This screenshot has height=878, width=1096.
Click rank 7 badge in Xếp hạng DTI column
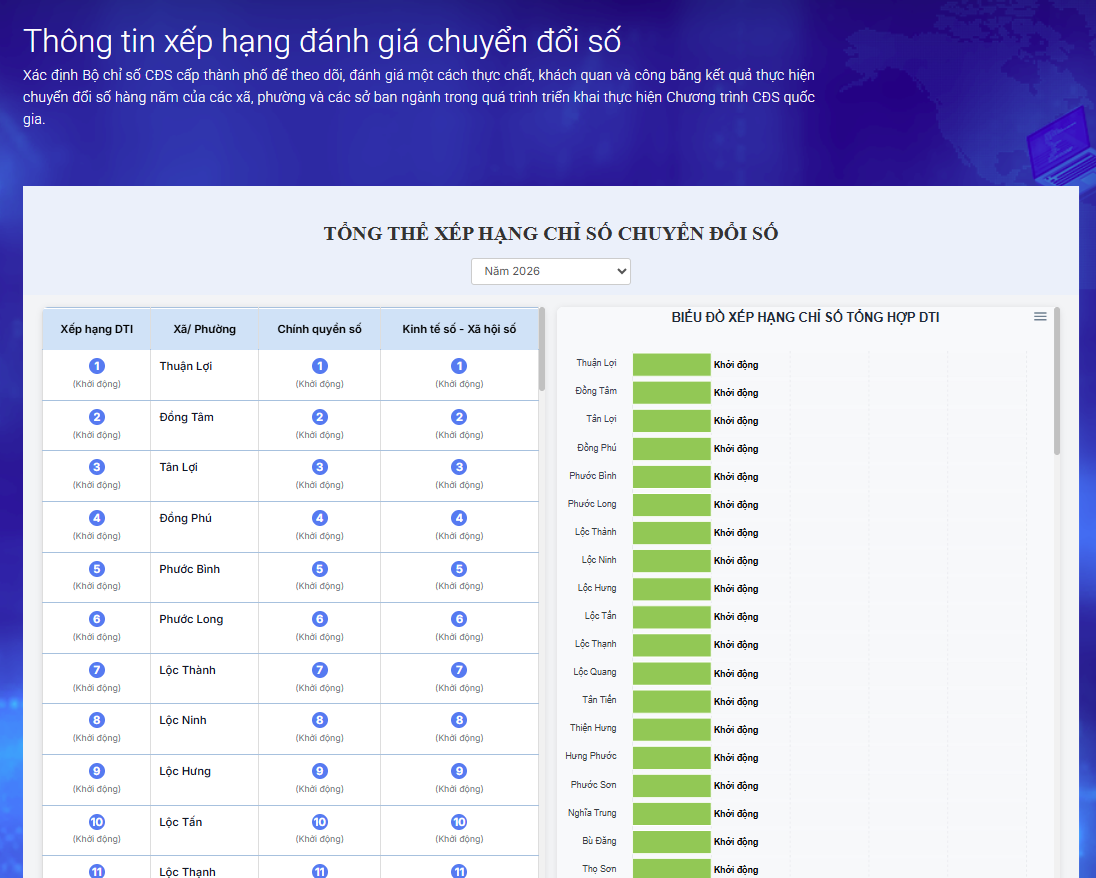[x=96, y=670]
